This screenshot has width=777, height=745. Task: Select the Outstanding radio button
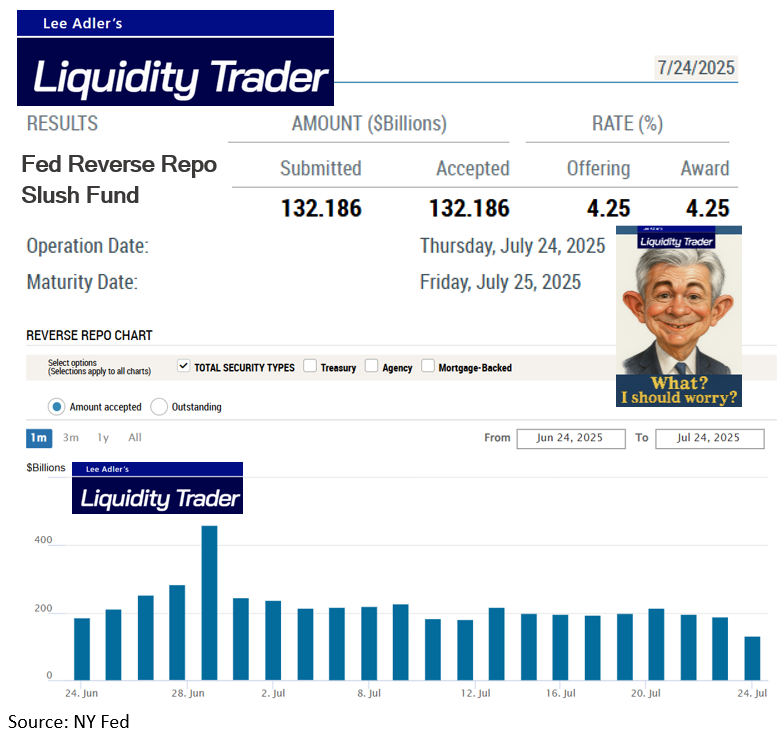point(159,407)
